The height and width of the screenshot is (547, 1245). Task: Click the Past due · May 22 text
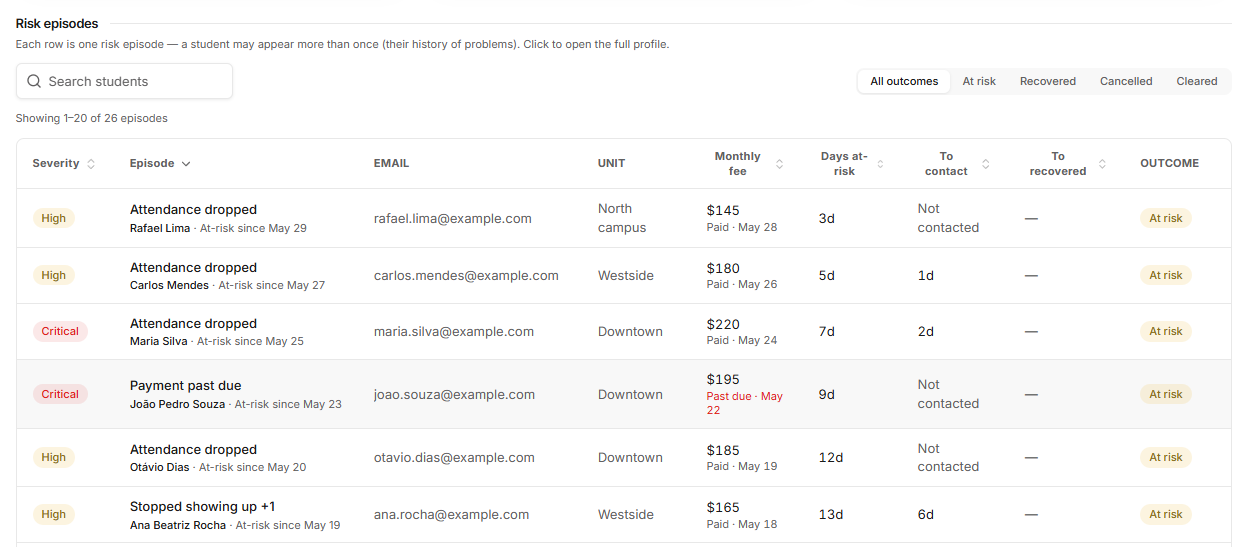744,403
